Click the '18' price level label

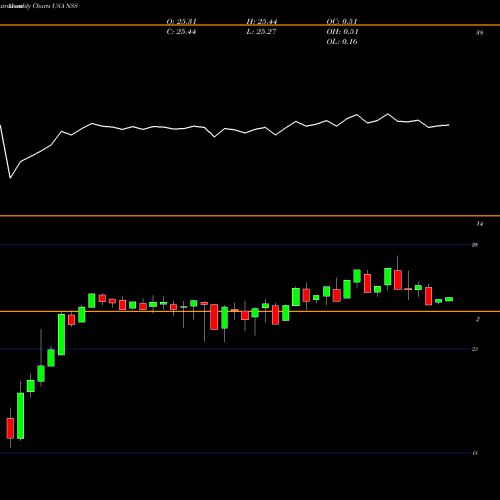(475, 453)
